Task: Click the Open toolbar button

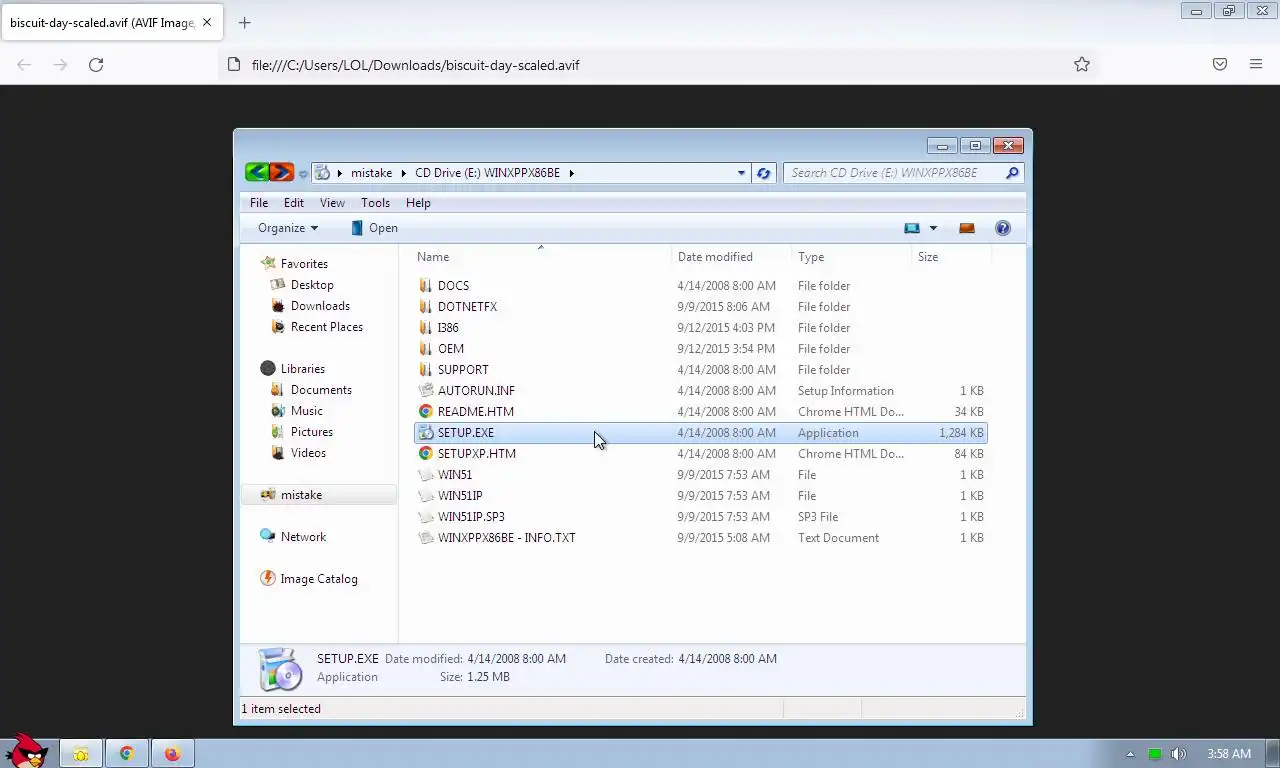Action: [x=374, y=228]
